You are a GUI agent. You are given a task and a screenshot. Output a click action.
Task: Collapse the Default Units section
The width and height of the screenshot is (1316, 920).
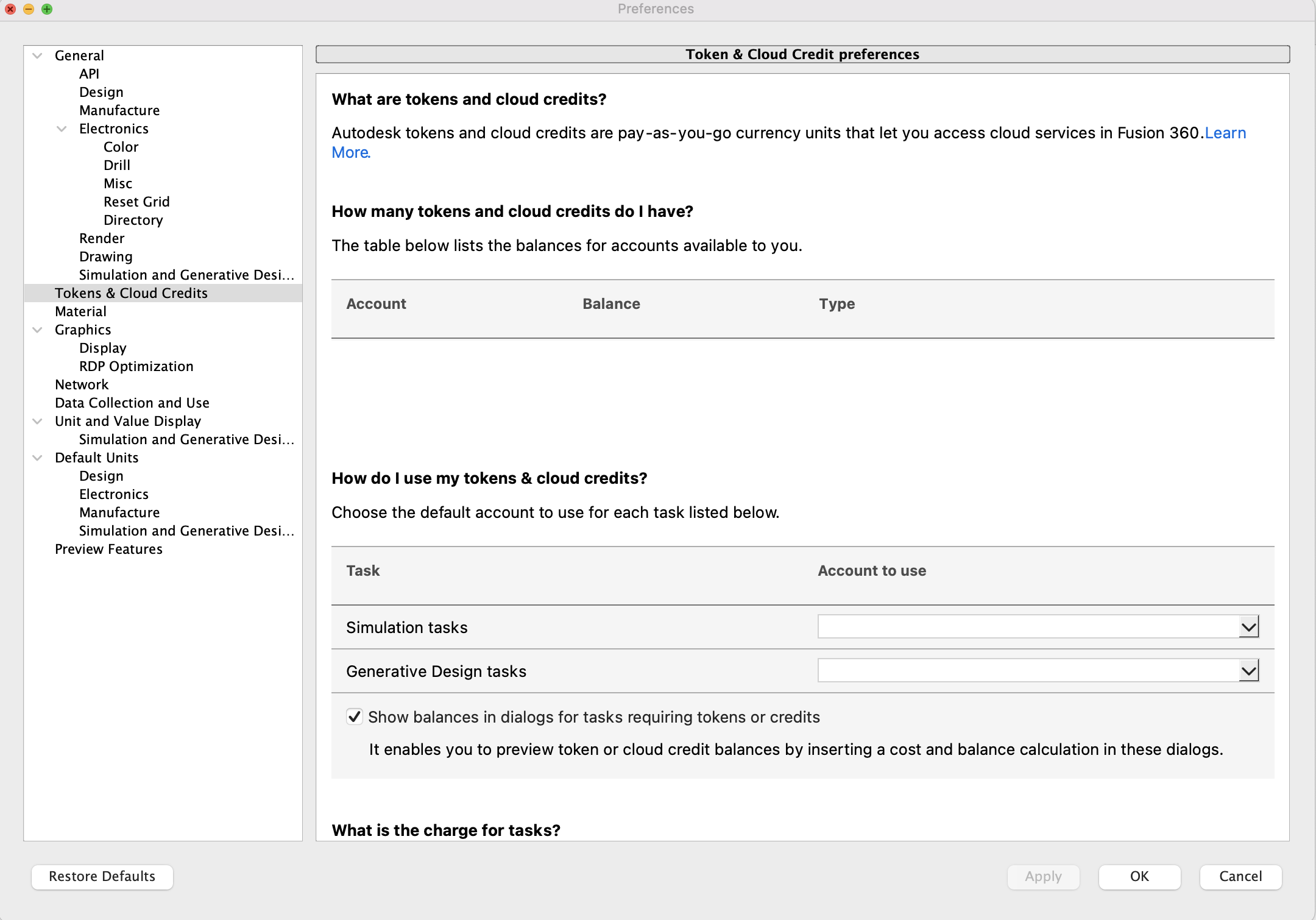click(37, 458)
